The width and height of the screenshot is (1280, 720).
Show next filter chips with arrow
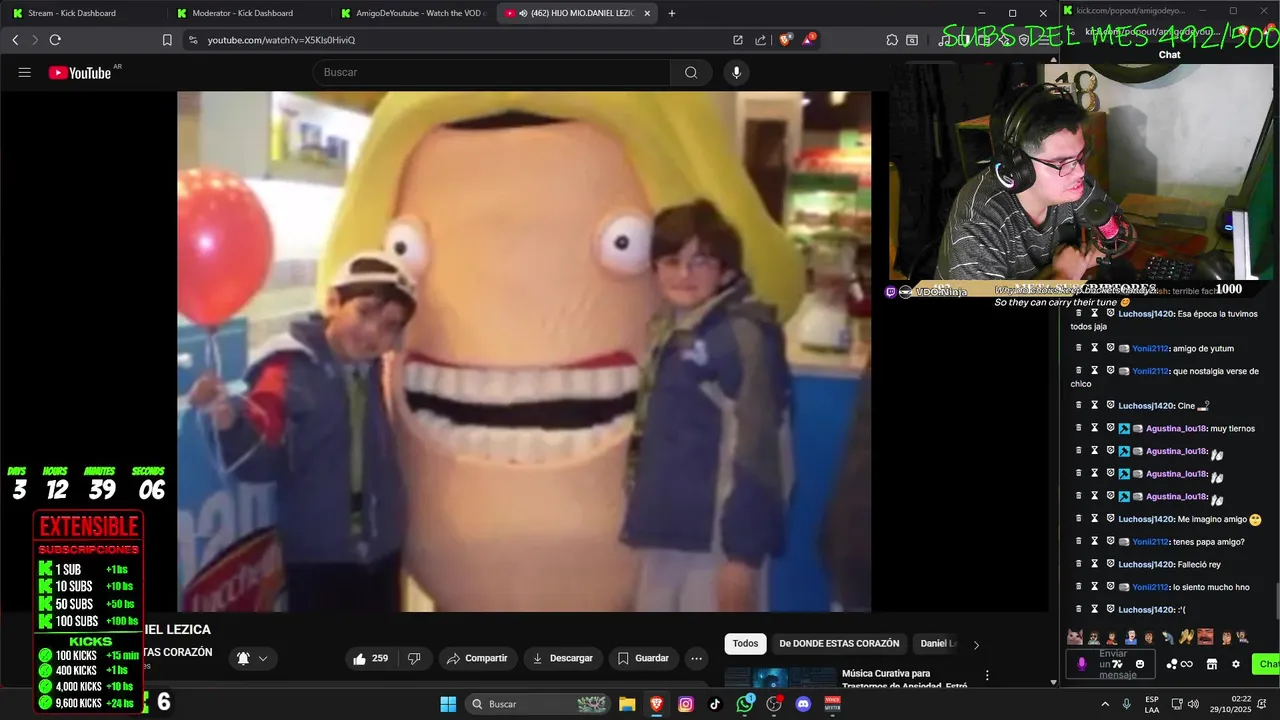(976, 644)
